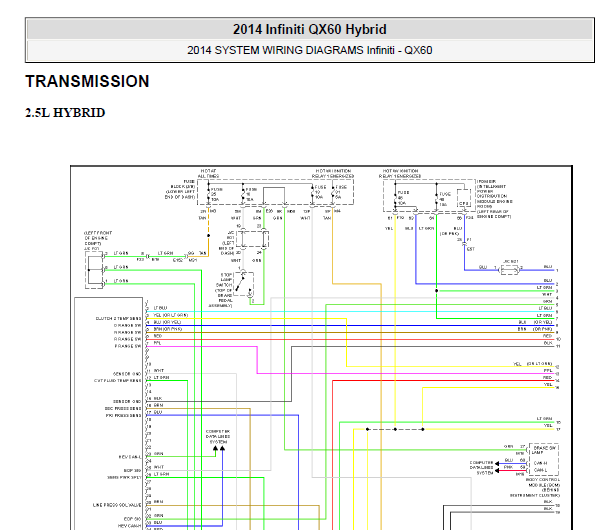Click the 'LINE PRESS SOL VALVE' label
605x530 pixels.
coord(117,505)
